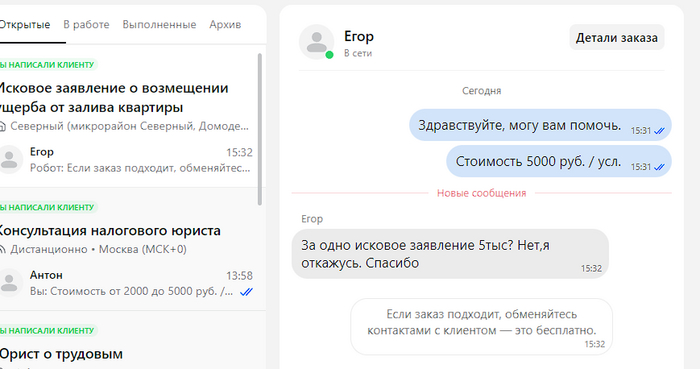The height and width of the screenshot is (369, 700).
Task: Click the orders list scrollbar
Action: click(x=260, y=129)
